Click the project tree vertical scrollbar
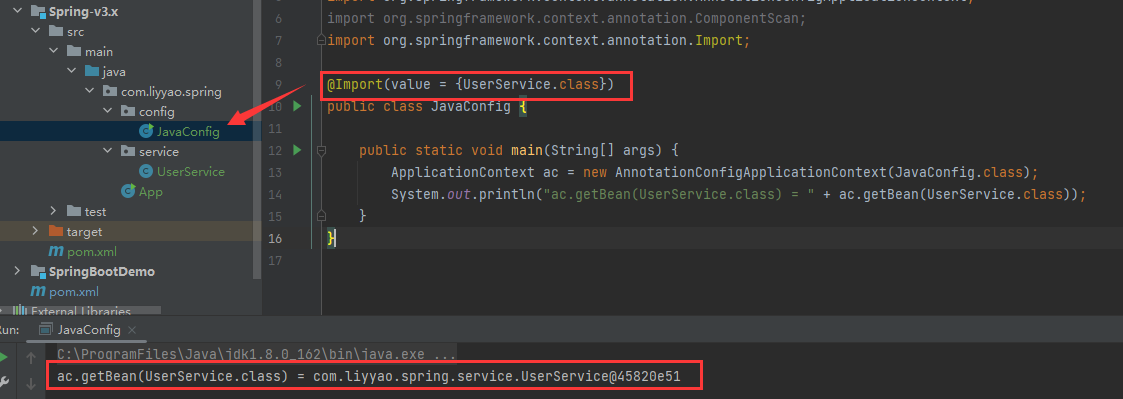Viewport: 1123px width, 399px height. (258, 140)
